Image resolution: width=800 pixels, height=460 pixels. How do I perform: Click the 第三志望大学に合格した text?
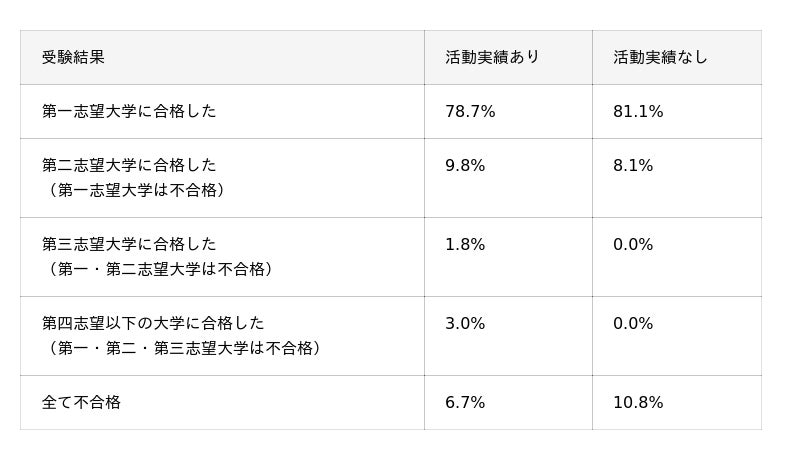(129, 244)
